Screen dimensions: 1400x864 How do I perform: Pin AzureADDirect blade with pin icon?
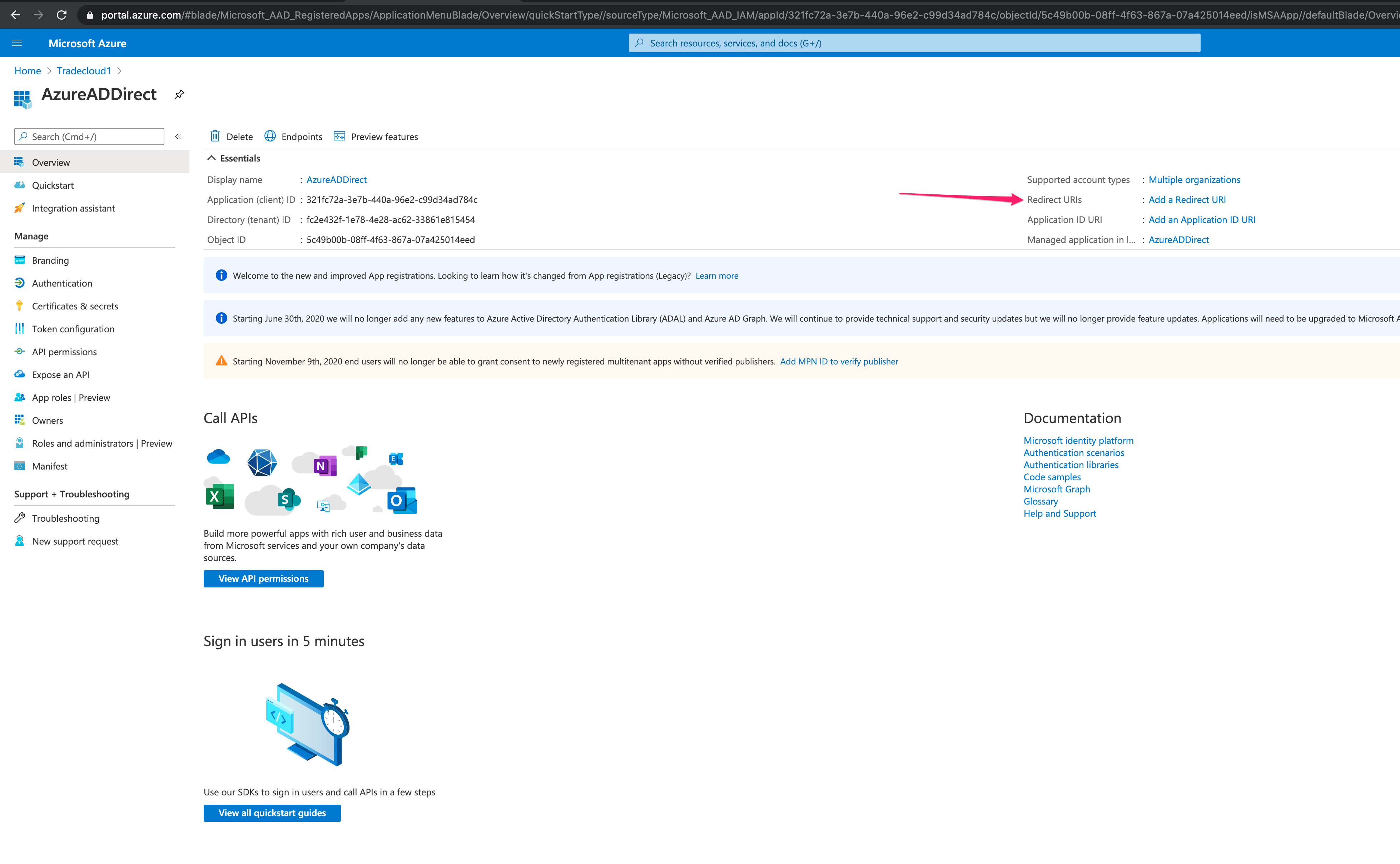pos(179,94)
